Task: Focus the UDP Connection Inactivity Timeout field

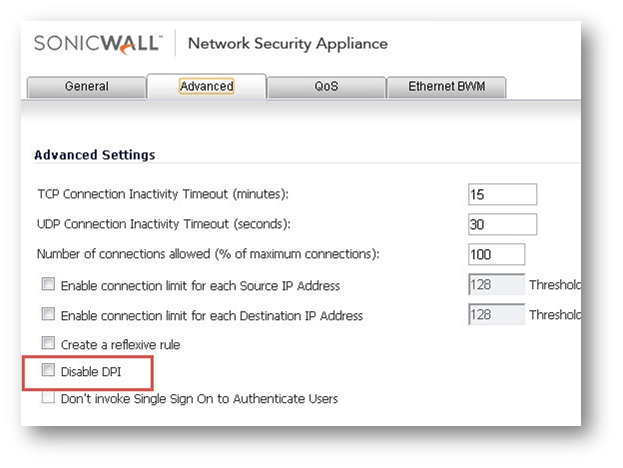Action: click(502, 224)
